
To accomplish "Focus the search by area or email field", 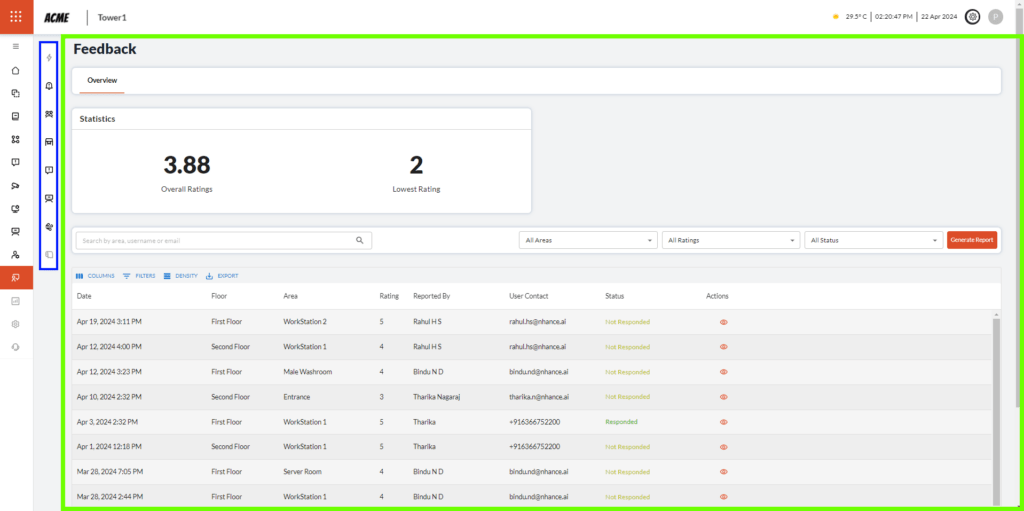I will 215,240.
